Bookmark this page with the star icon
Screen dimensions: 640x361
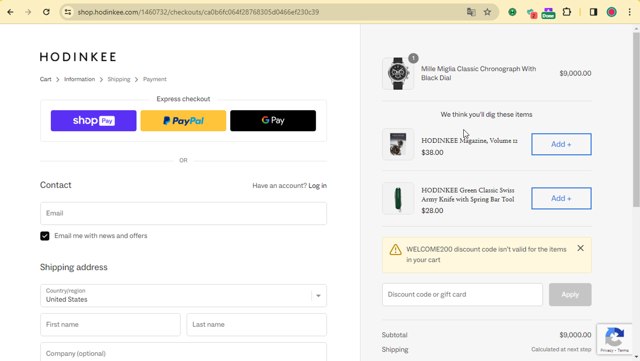(487, 12)
